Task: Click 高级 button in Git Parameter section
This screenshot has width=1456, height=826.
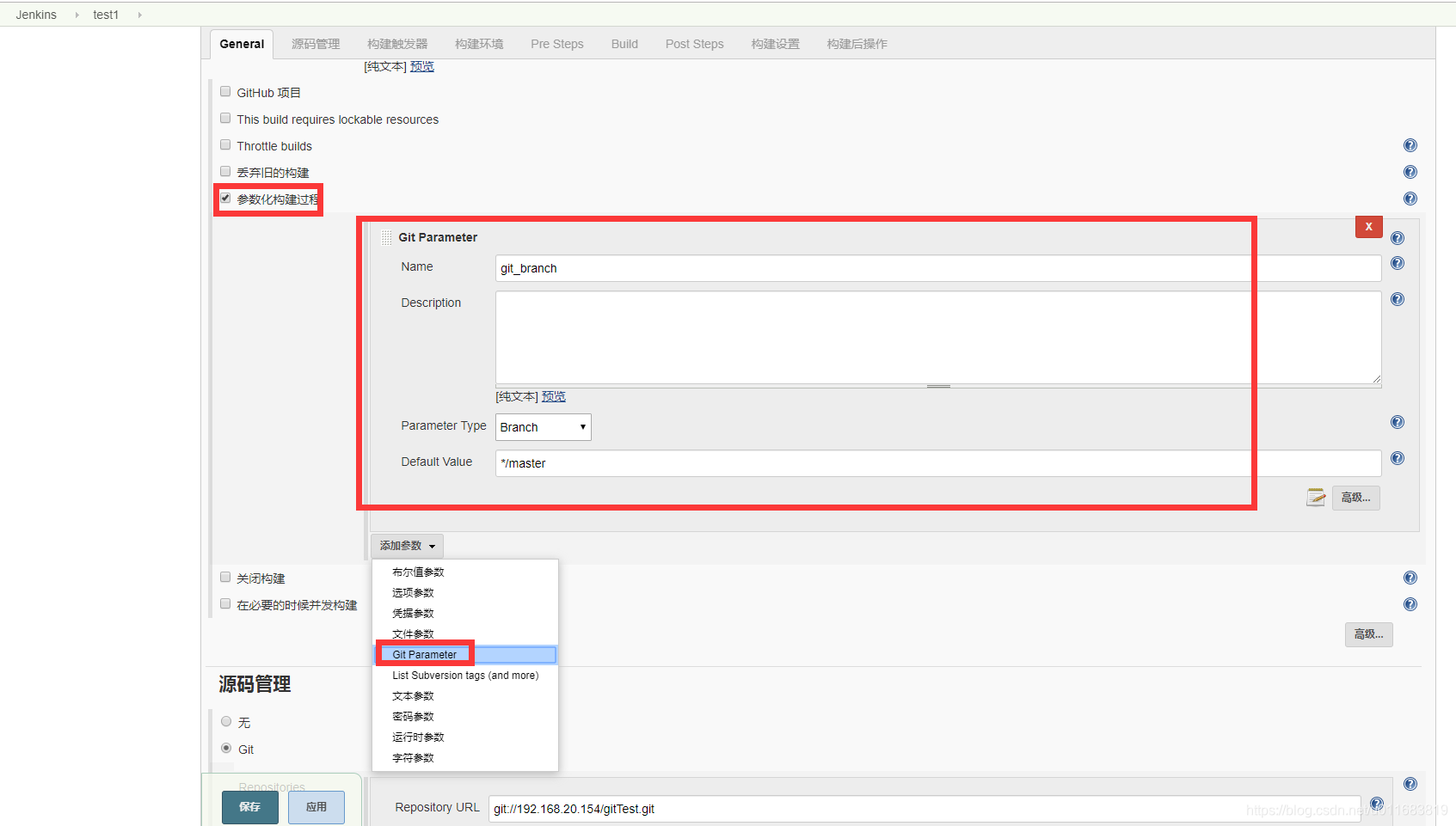Action: [x=1356, y=498]
